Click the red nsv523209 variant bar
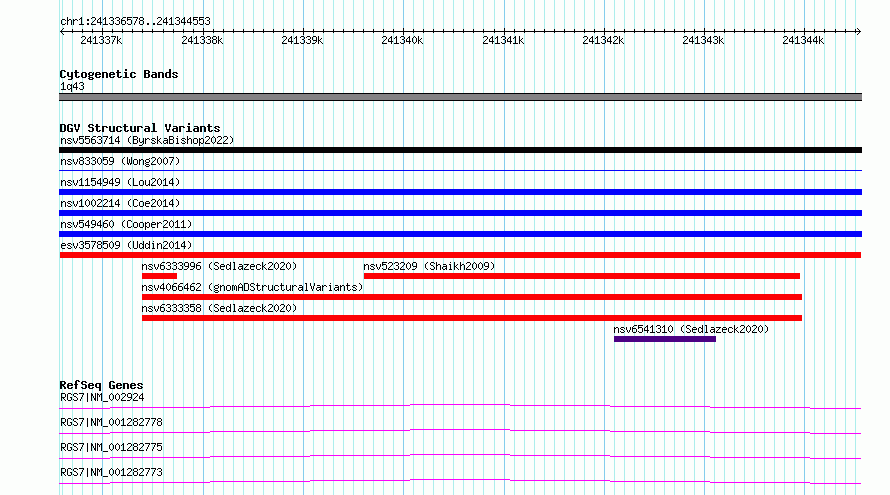The image size is (890, 495). coord(582,276)
